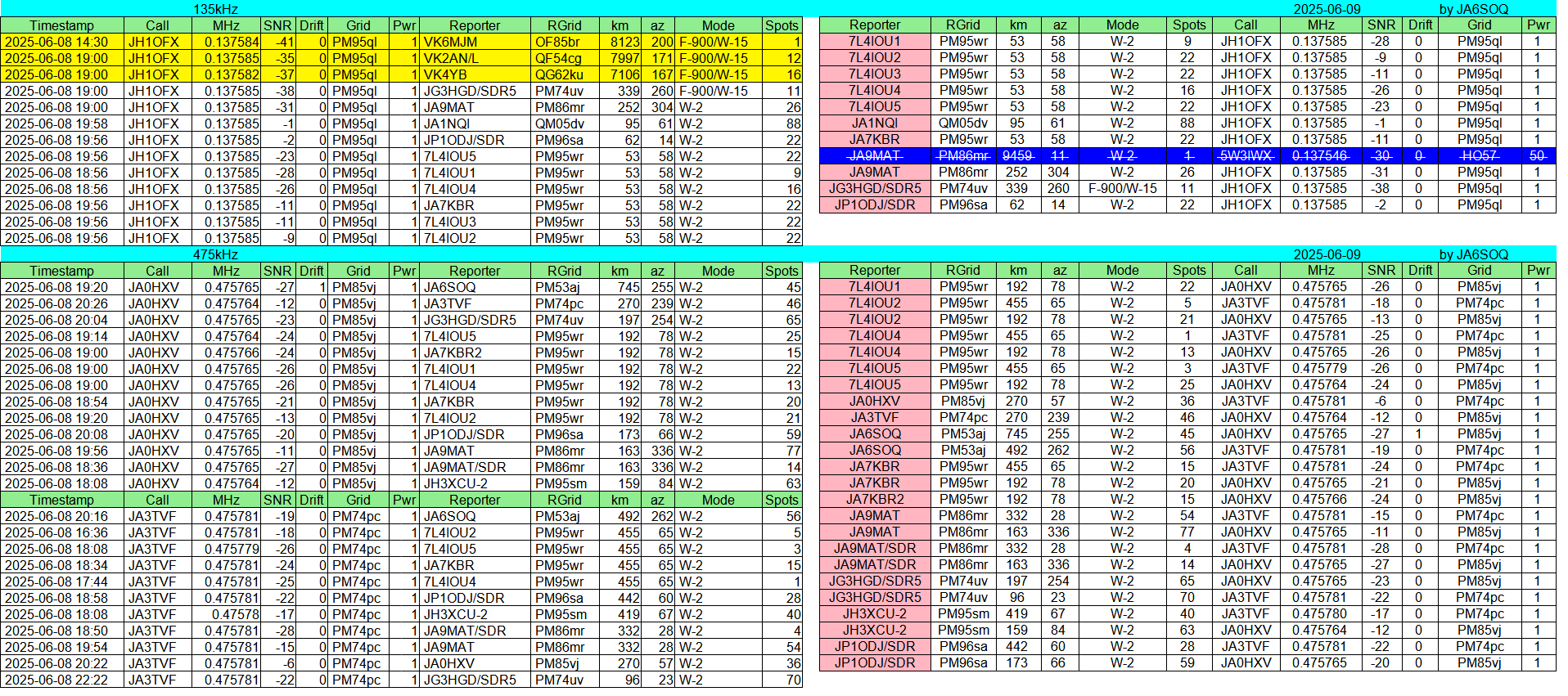This screenshot has height=696, width=1568.
Task: Select timestamp cell 2025-06-08 18:54
Action: coord(62,402)
